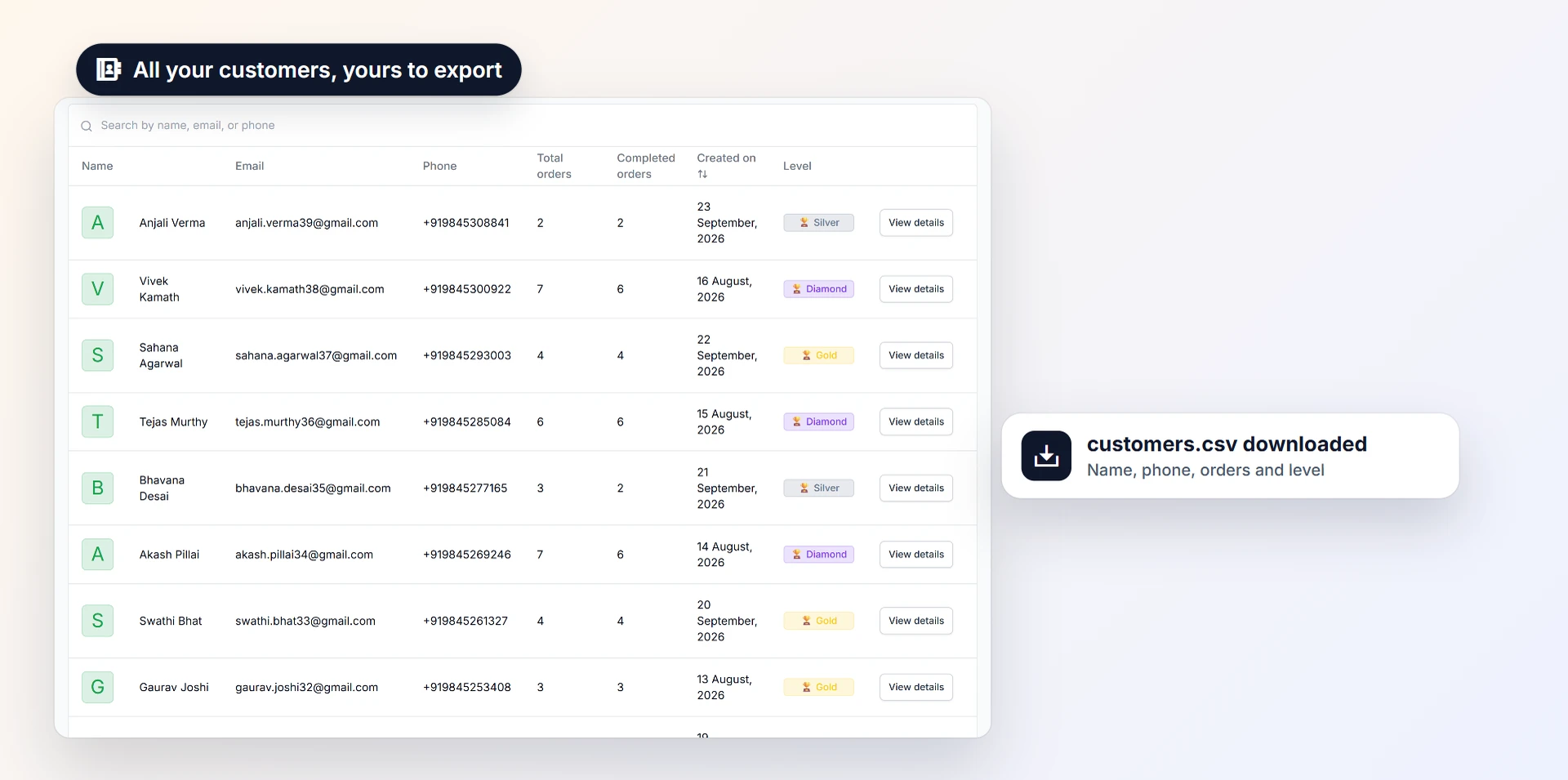Click the email gaurav.joshi32@gmail.com
Viewport: 1568px width, 780px height.
[306, 688]
